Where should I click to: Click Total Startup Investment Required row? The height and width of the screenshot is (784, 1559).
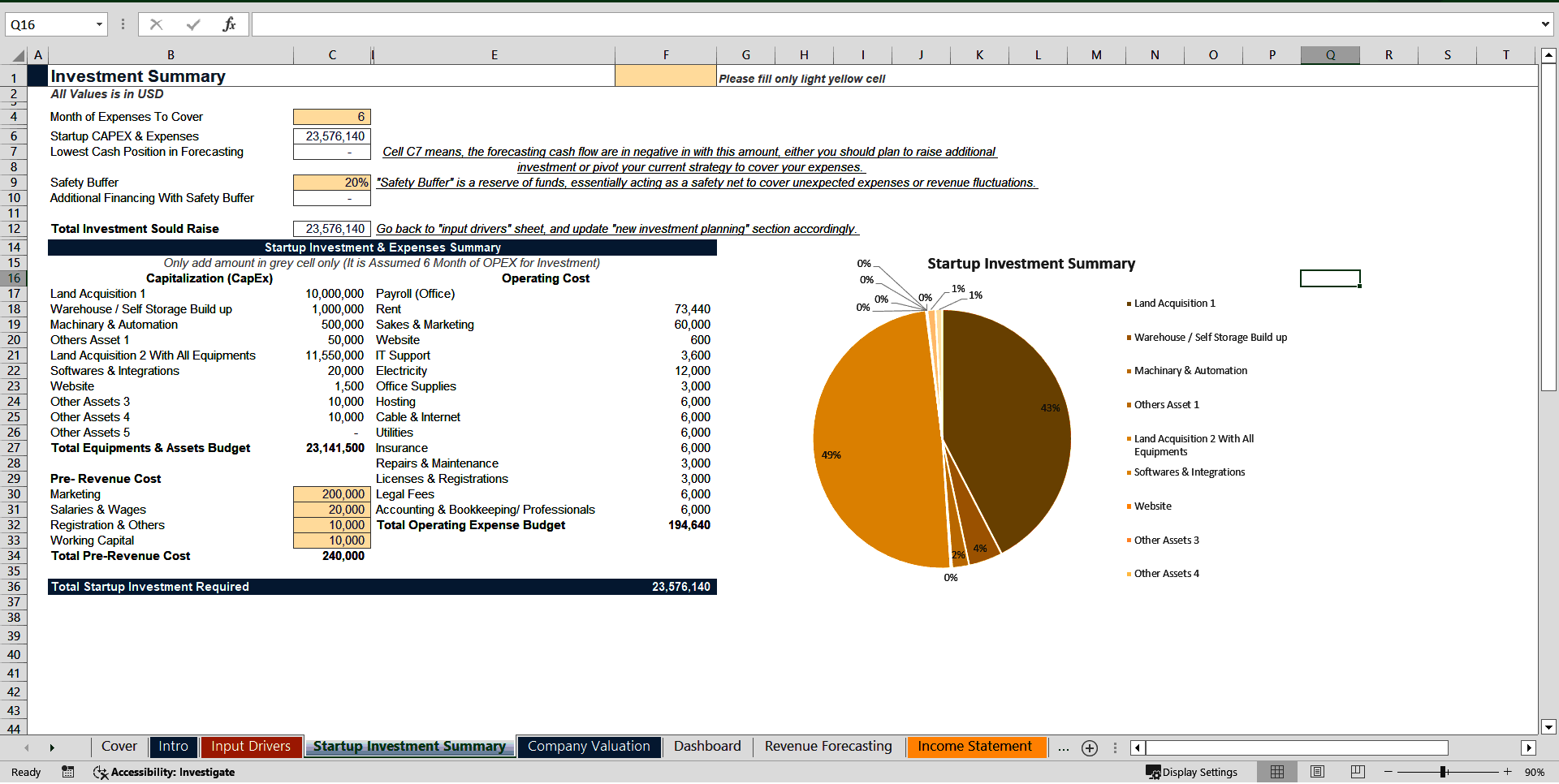(x=382, y=587)
